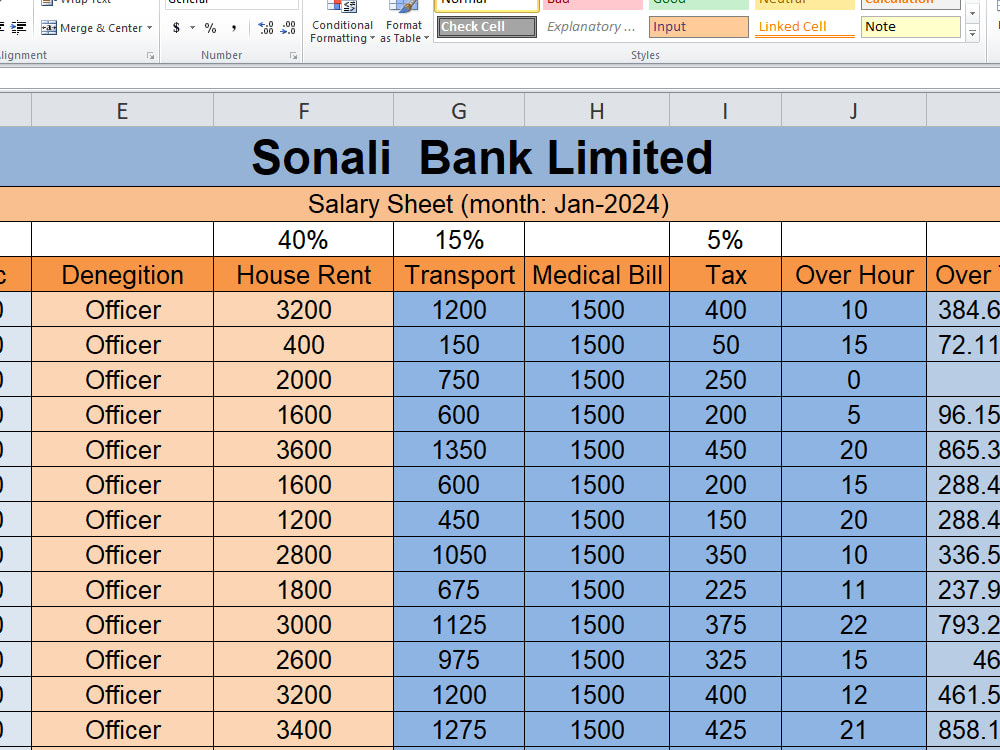Select the Denegition header cell
This screenshot has width=1000, height=750.
pyautogui.click(x=122, y=275)
